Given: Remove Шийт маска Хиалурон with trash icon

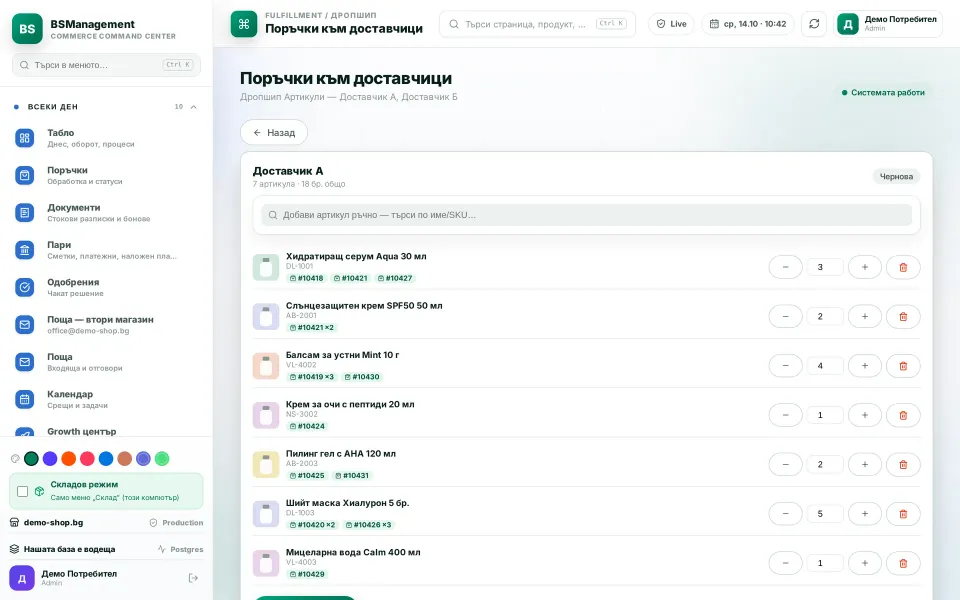Looking at the screenshot, I should (x=903, y=514).
